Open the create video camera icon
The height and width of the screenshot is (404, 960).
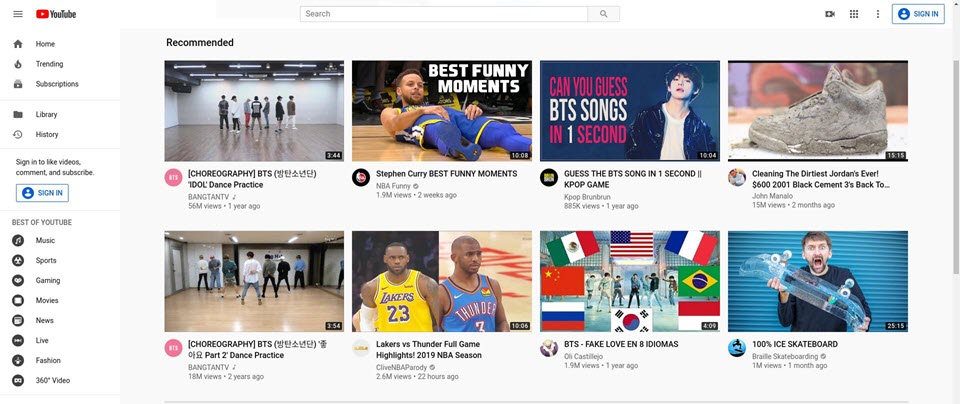[x=830, y=14]
